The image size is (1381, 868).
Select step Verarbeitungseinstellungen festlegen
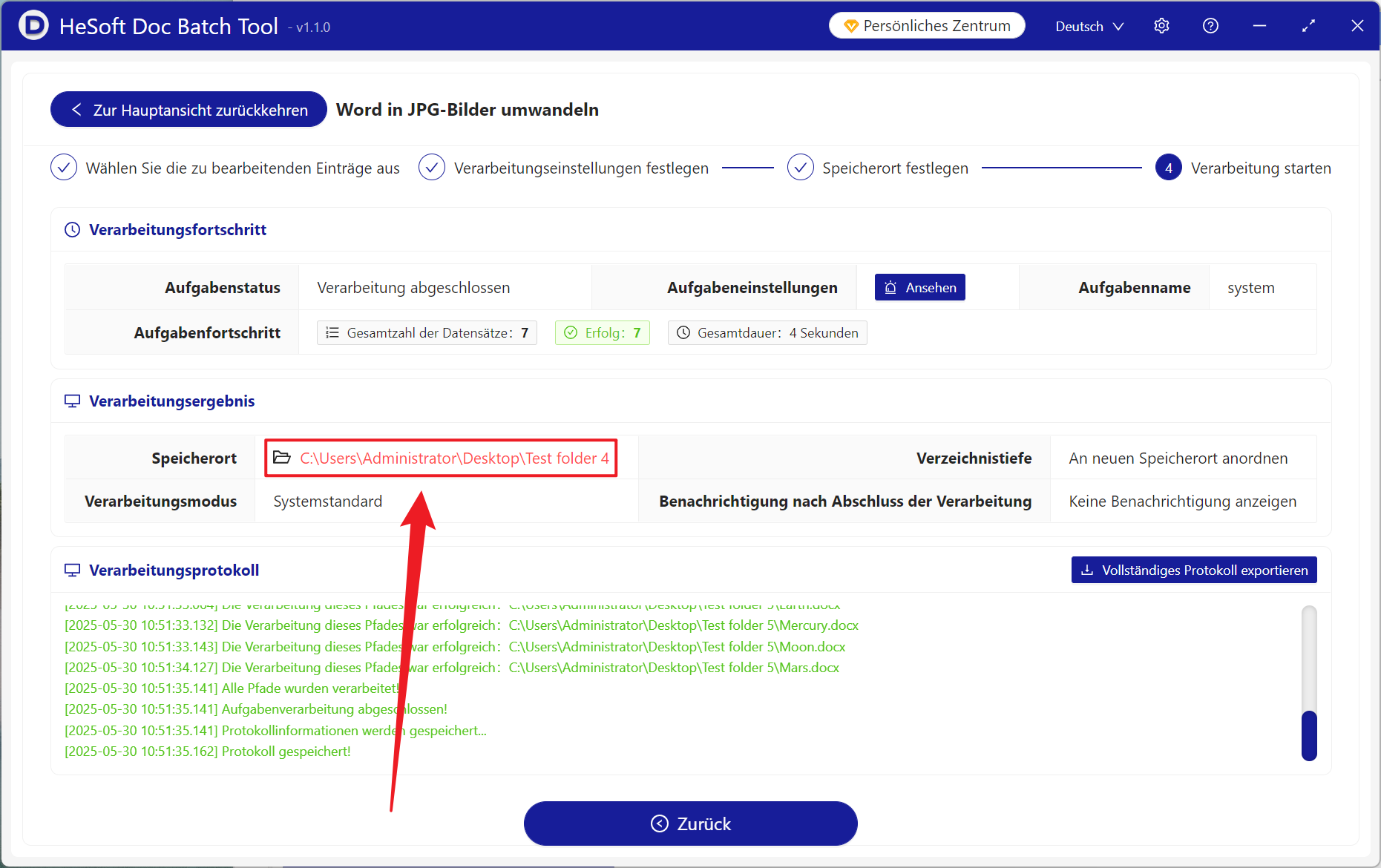[x=563, y=168]
